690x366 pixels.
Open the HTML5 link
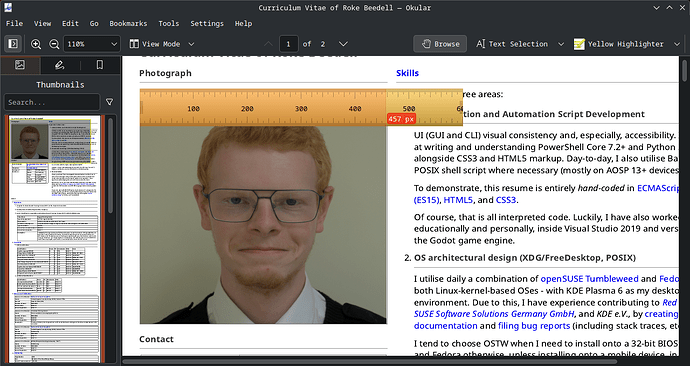click(458, 200)
